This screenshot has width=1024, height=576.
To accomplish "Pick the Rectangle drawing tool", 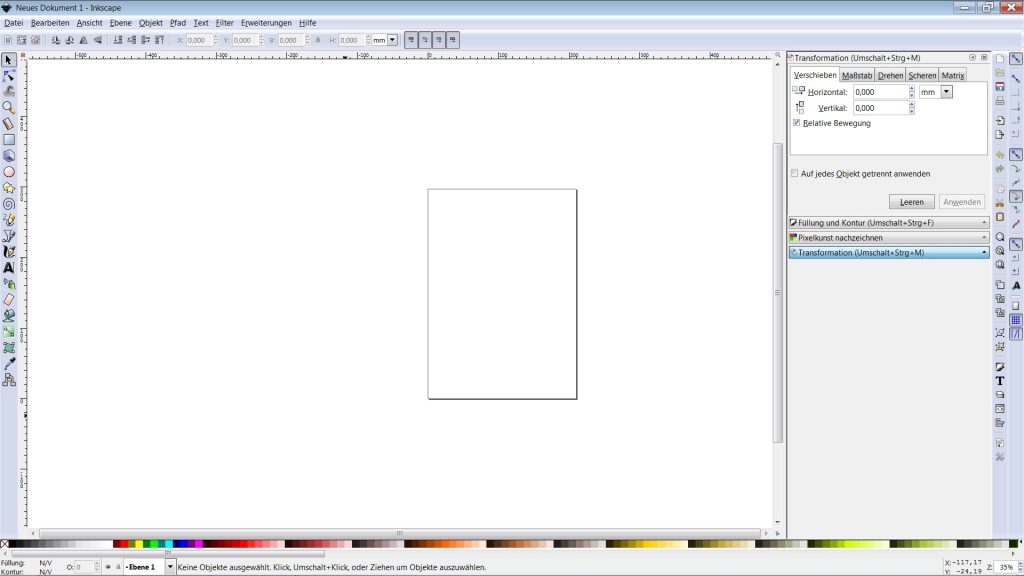I will (x=9, y=140).
